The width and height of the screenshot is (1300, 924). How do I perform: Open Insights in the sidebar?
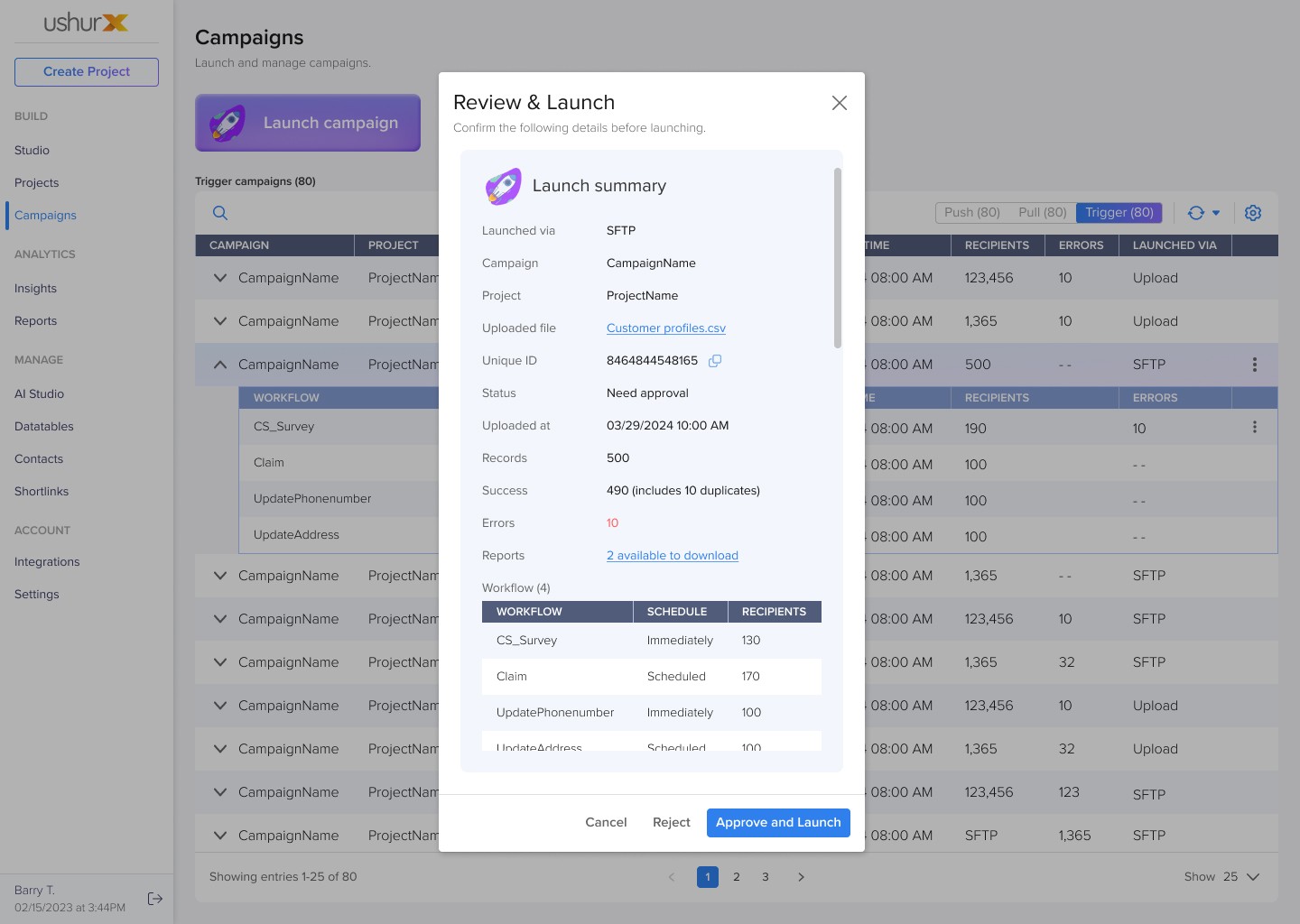[x=35, y=289]
